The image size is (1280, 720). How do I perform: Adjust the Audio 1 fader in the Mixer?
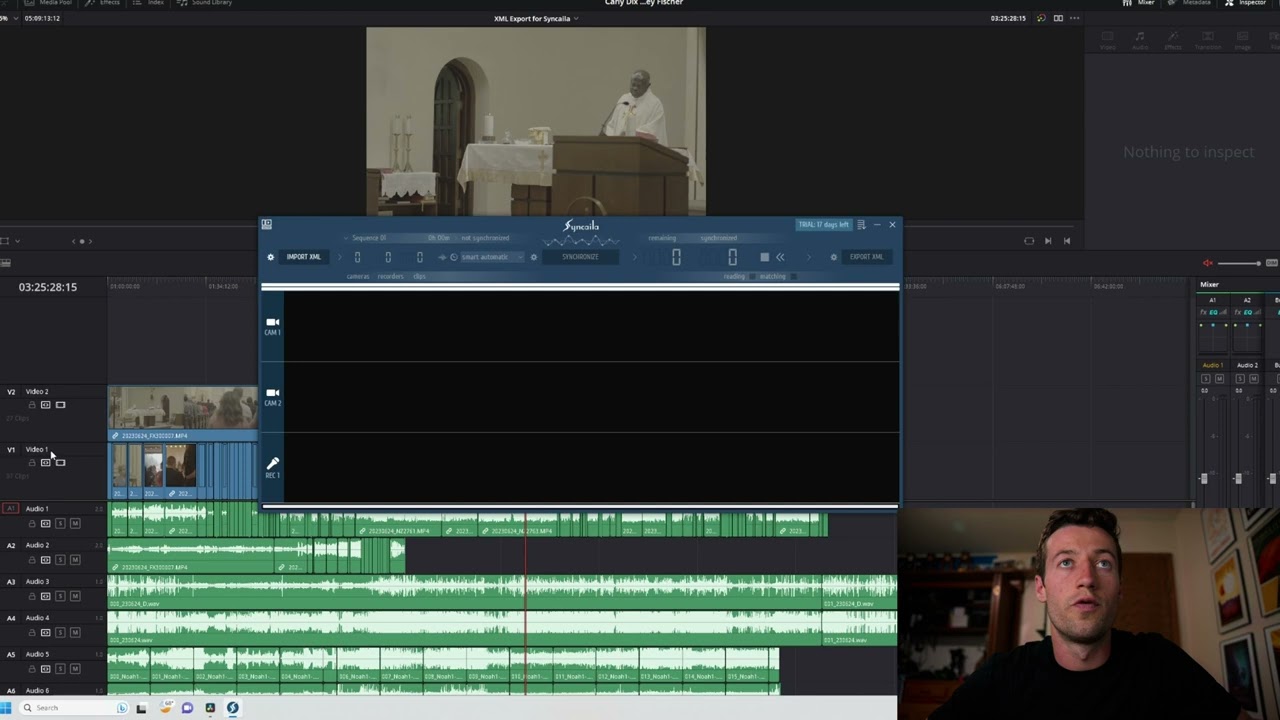point(1204,478)
